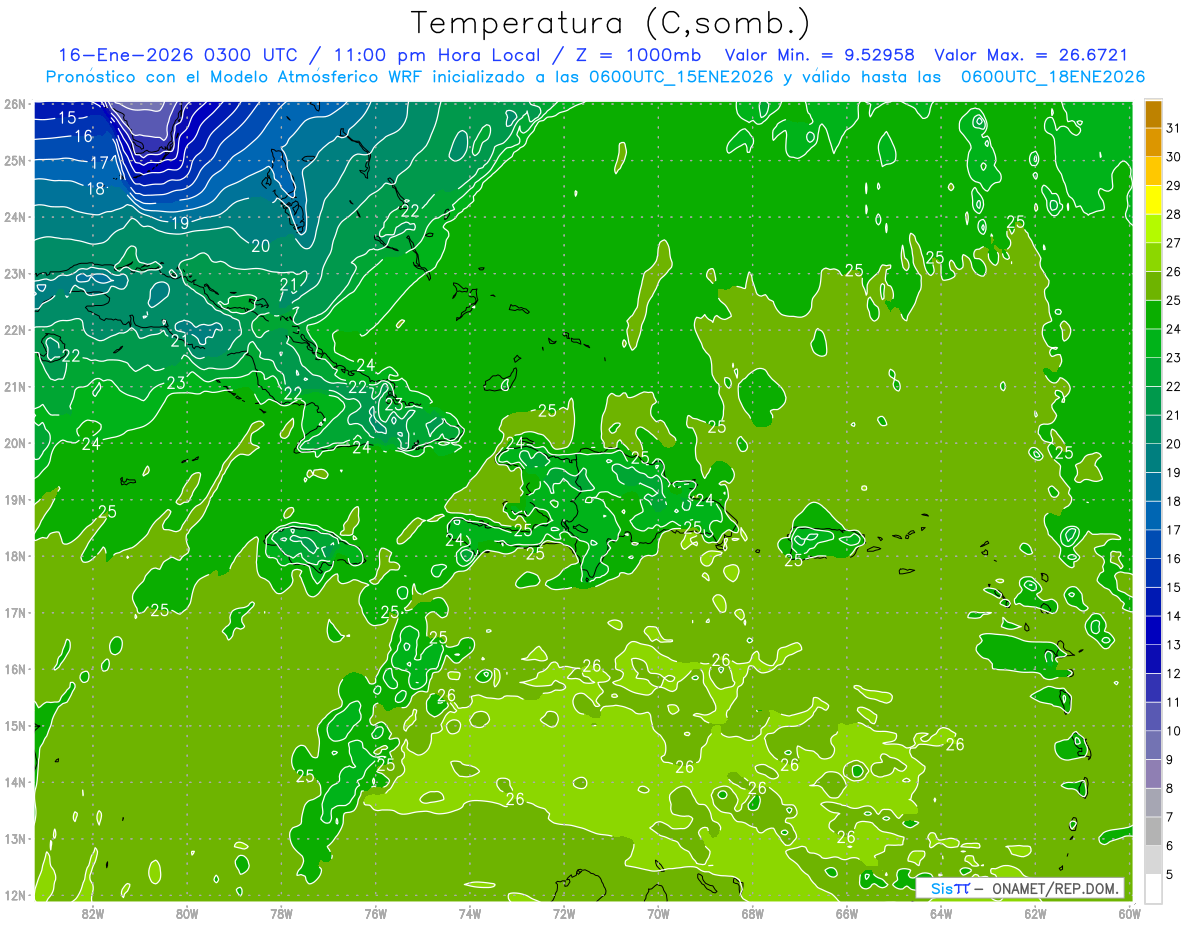Click the longitude axis label "66W"

coord(846,913)
